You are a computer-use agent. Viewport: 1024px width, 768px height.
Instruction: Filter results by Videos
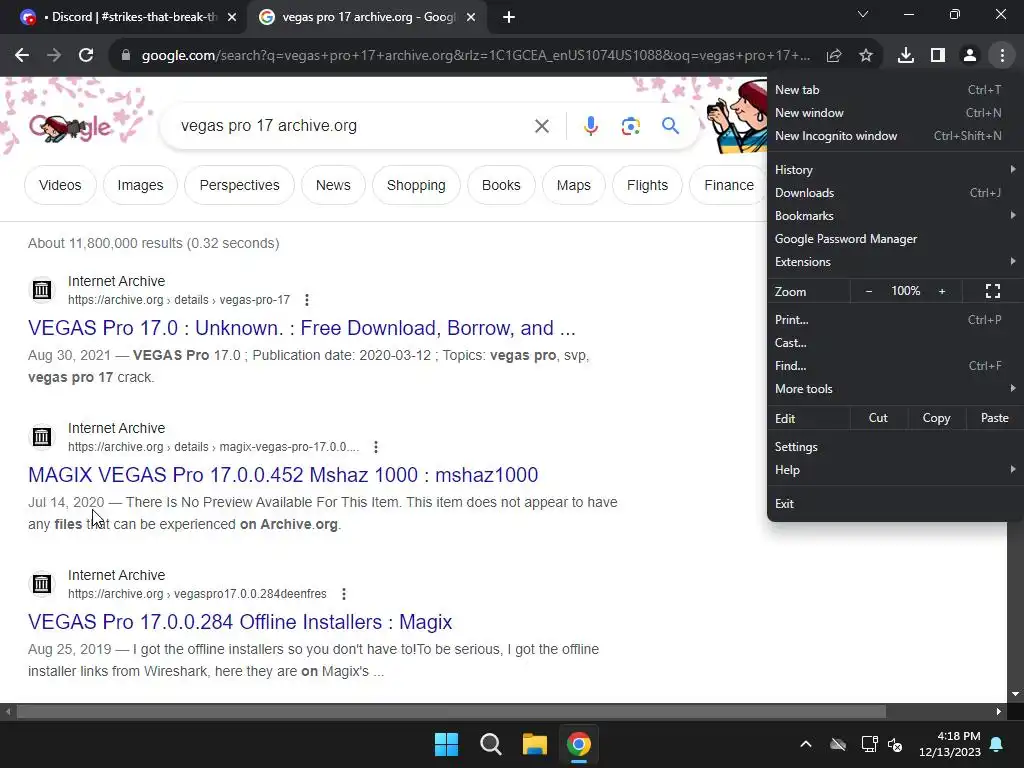coord(60,185)
